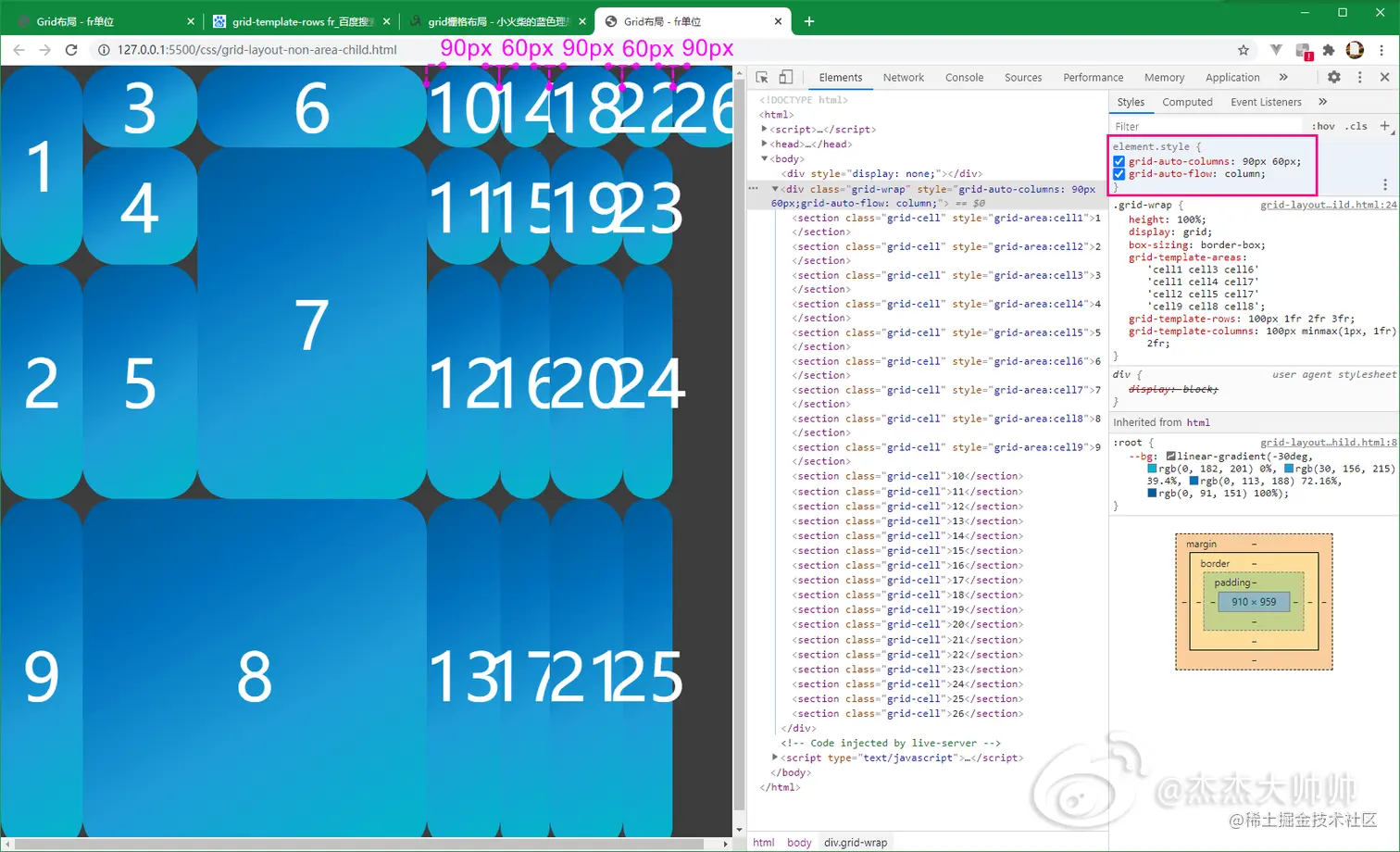Close the grid-template-rows fr tab
Screen dimensions: 1400x852
[x=386, y=21]
